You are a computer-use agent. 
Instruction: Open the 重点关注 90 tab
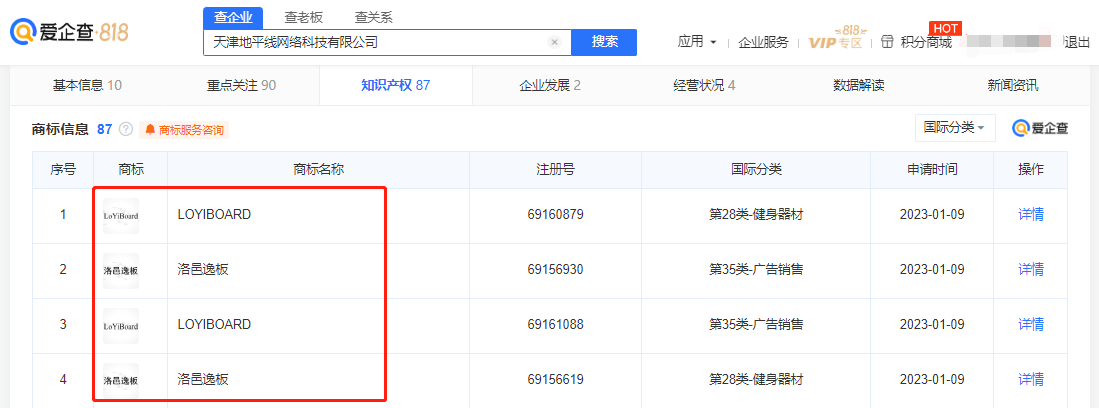click(241, 86)
